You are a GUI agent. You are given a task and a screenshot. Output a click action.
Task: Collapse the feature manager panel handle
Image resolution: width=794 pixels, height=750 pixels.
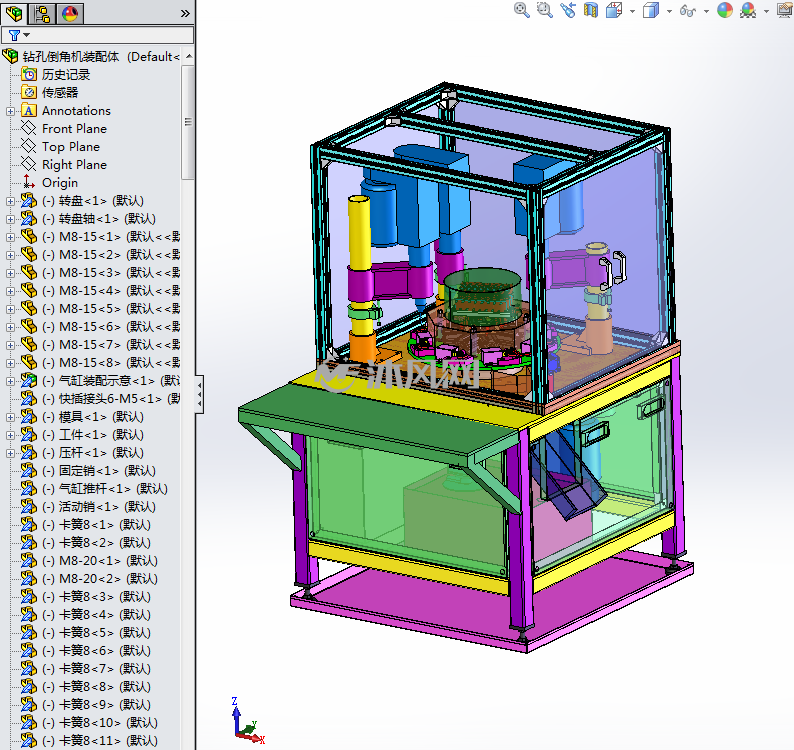coord(200,394)
